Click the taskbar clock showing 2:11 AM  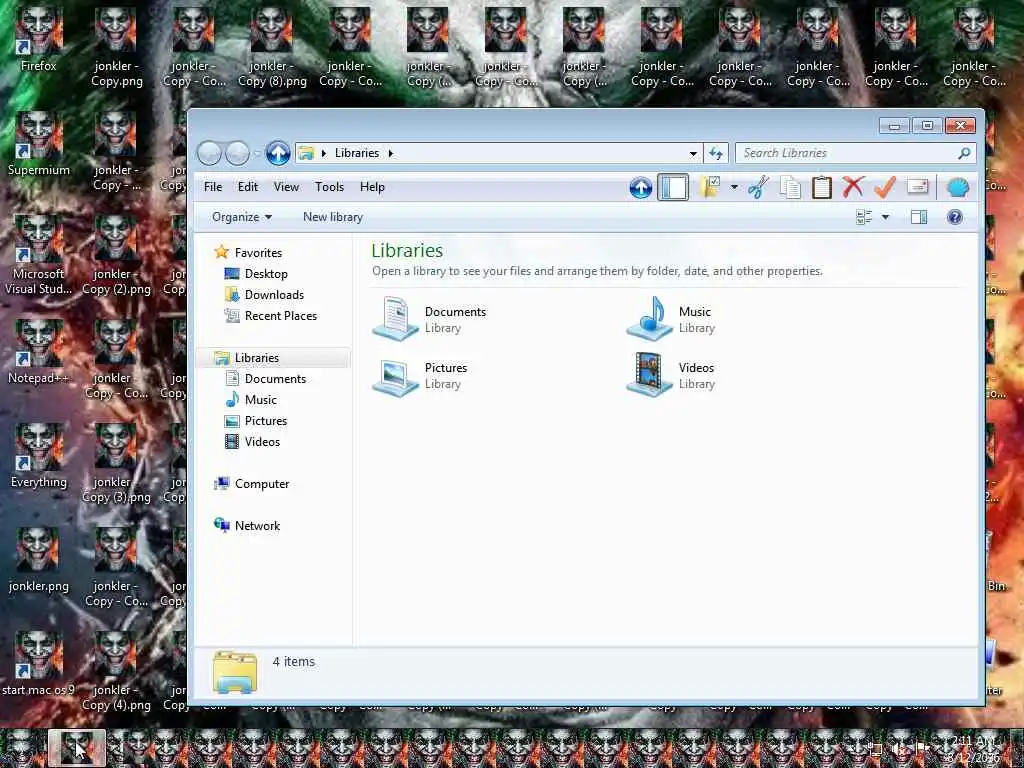point(974,748)
